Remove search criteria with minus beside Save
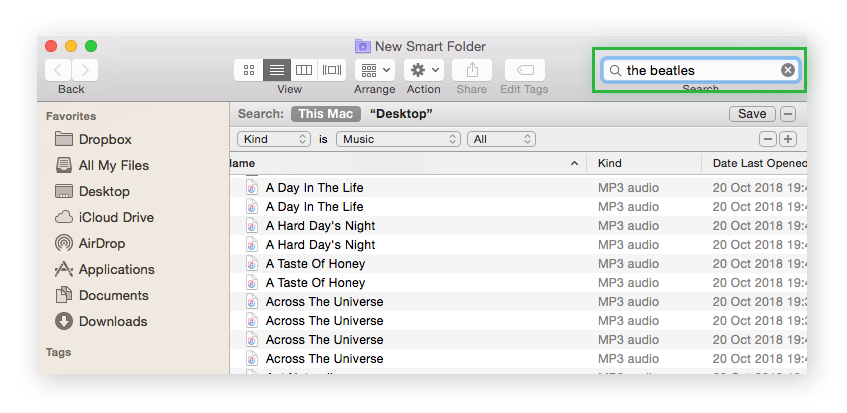This screenshot has width=847, height=413. click(788, 114)
